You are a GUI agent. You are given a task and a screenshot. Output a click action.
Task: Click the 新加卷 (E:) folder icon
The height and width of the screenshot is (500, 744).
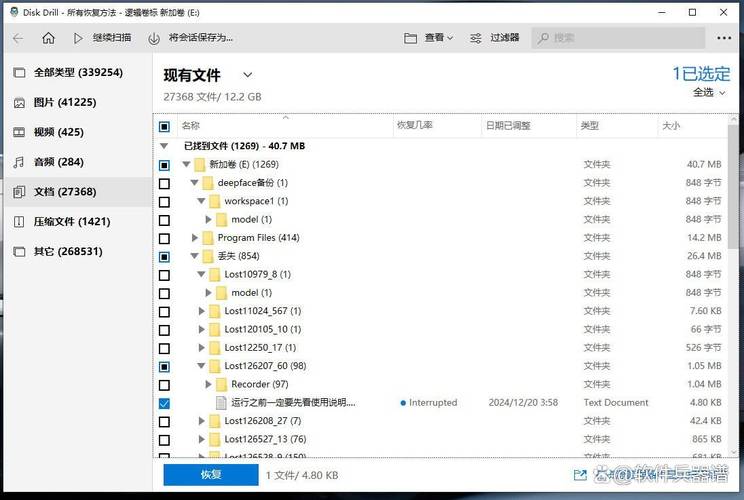[x=200, y=165]
